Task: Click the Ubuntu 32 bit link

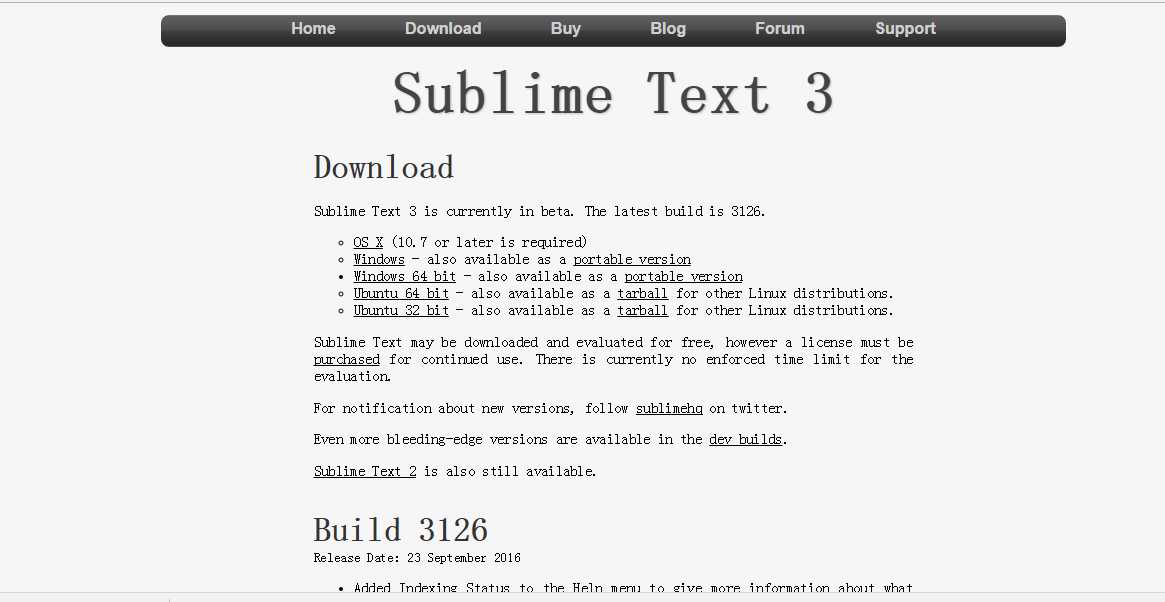Action: point(401,311)
